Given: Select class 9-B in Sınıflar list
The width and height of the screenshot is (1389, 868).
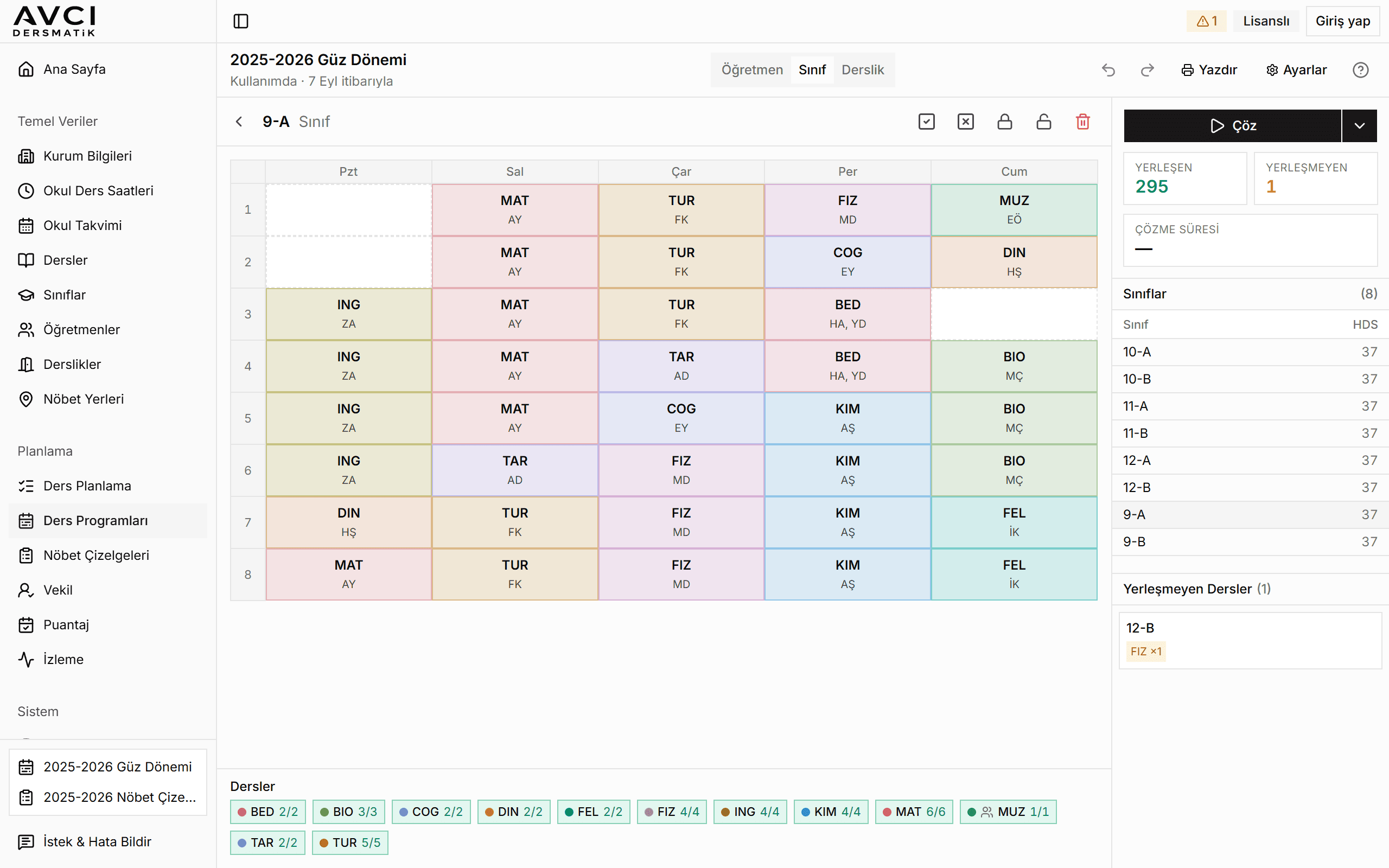Looking at the screenshot, I should [1250, 542].
